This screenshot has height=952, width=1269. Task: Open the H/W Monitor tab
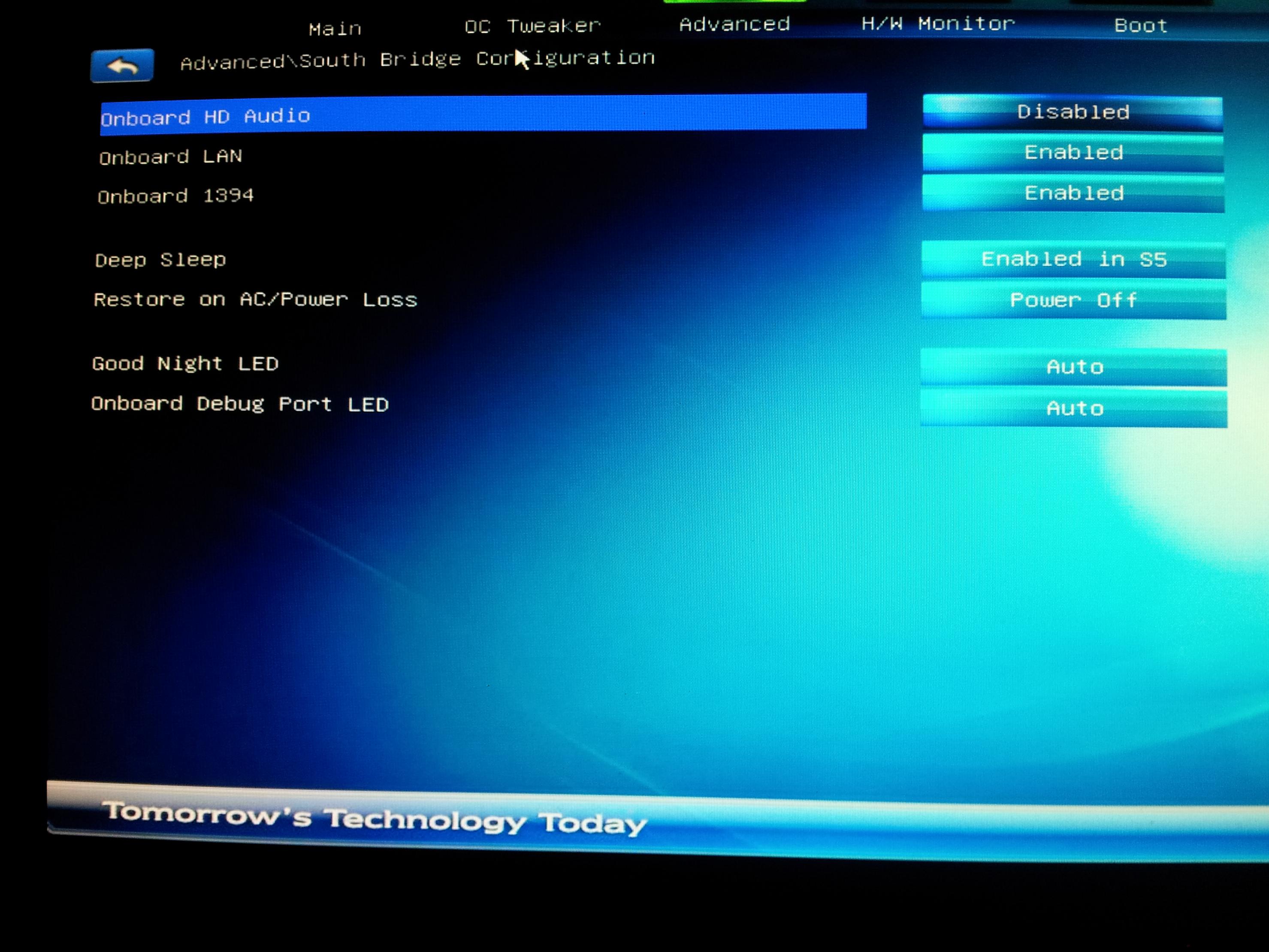[938, 24]
